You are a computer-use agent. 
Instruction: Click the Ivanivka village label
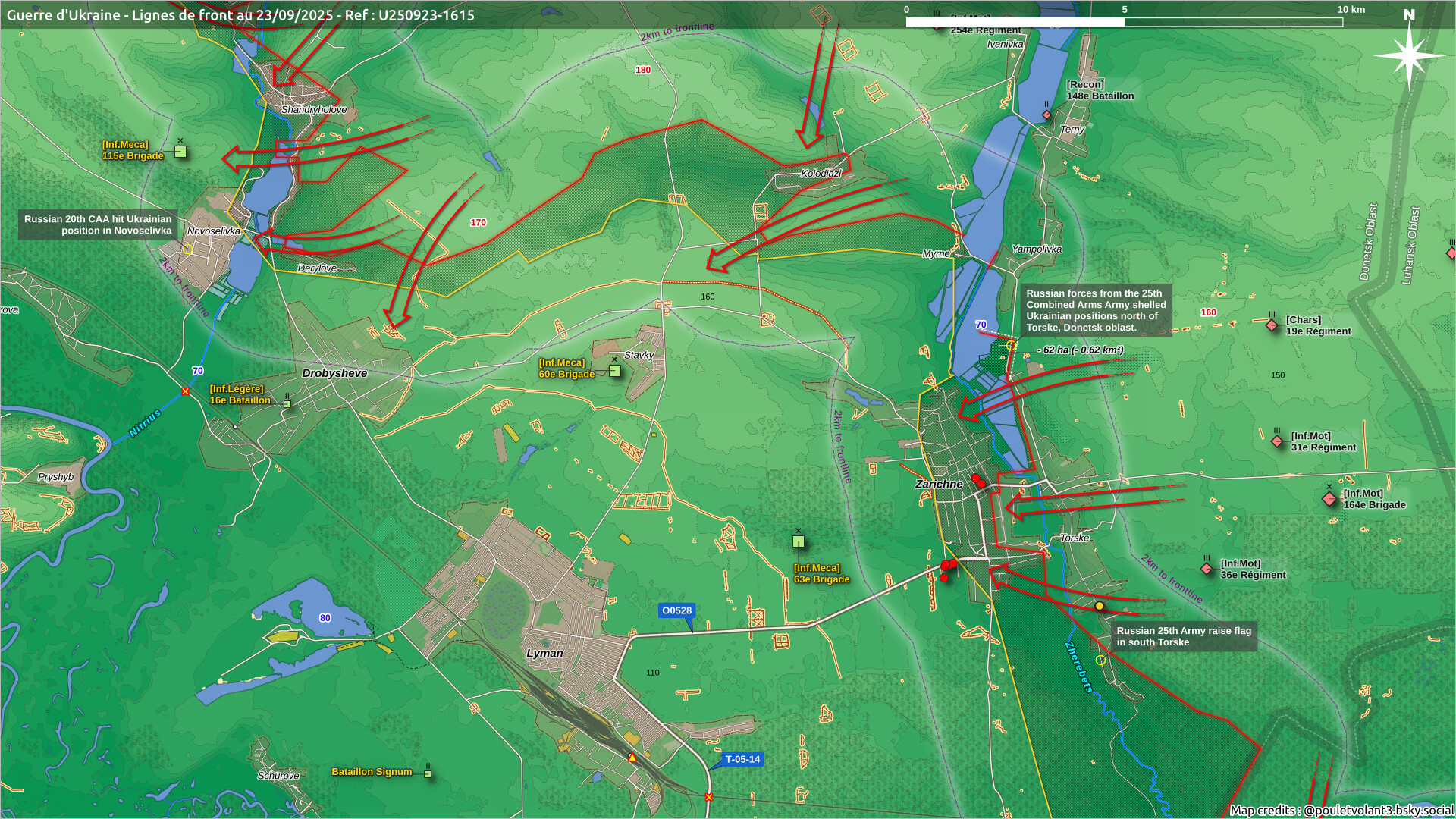pyautogui.click(x=1005, y=44)
